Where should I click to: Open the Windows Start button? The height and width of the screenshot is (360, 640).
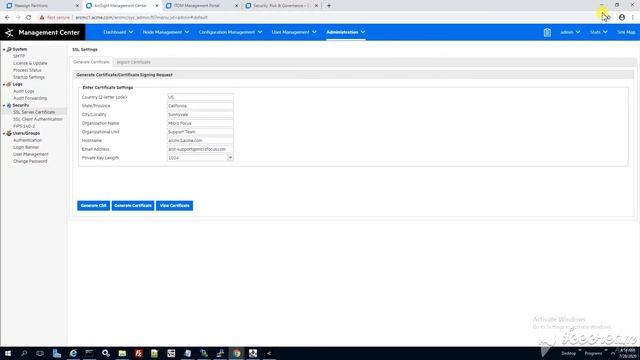click(8, 353)
